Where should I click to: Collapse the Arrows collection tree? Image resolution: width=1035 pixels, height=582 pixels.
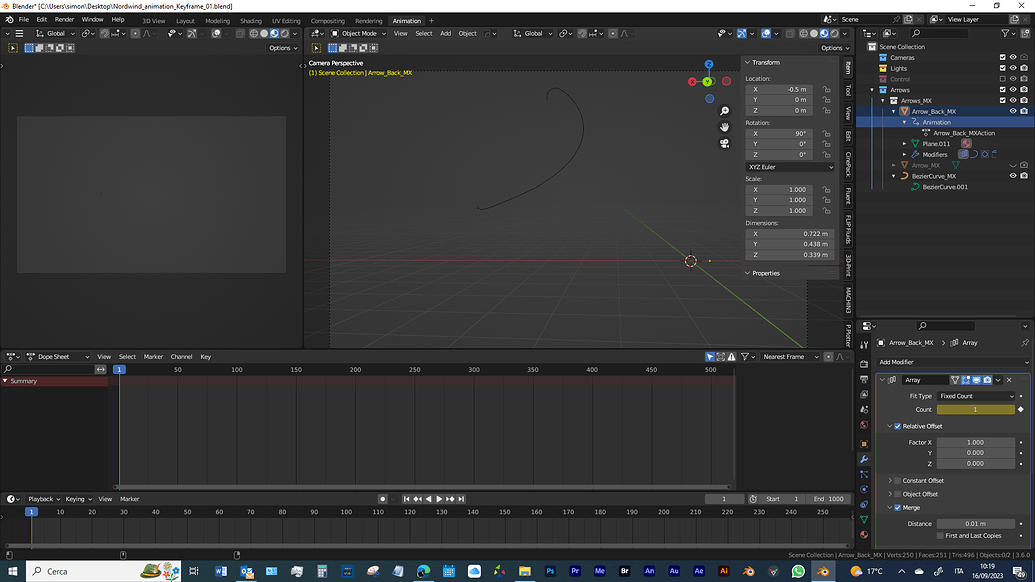[872, 90]
